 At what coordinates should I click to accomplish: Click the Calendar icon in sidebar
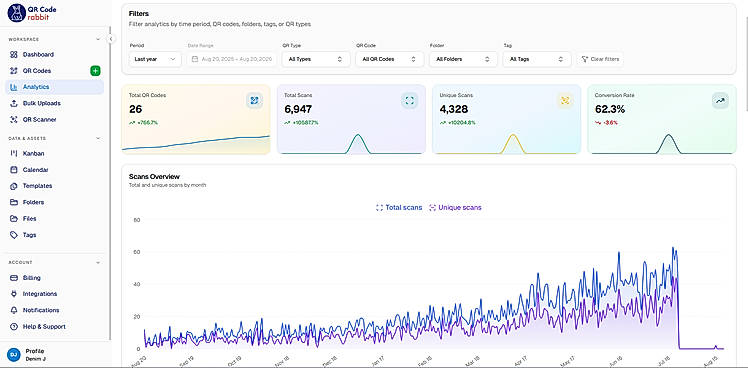13,169
